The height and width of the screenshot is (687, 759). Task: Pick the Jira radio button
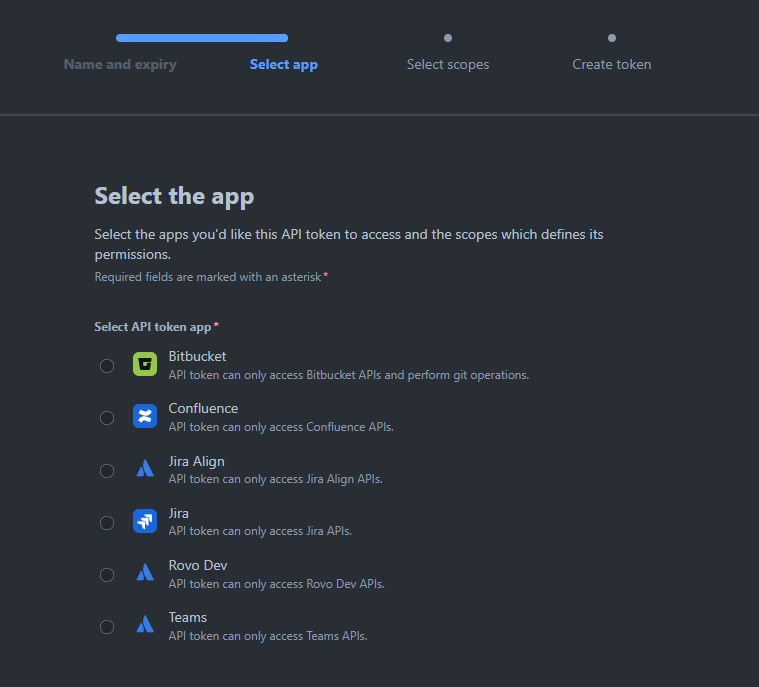pos(107,523)
